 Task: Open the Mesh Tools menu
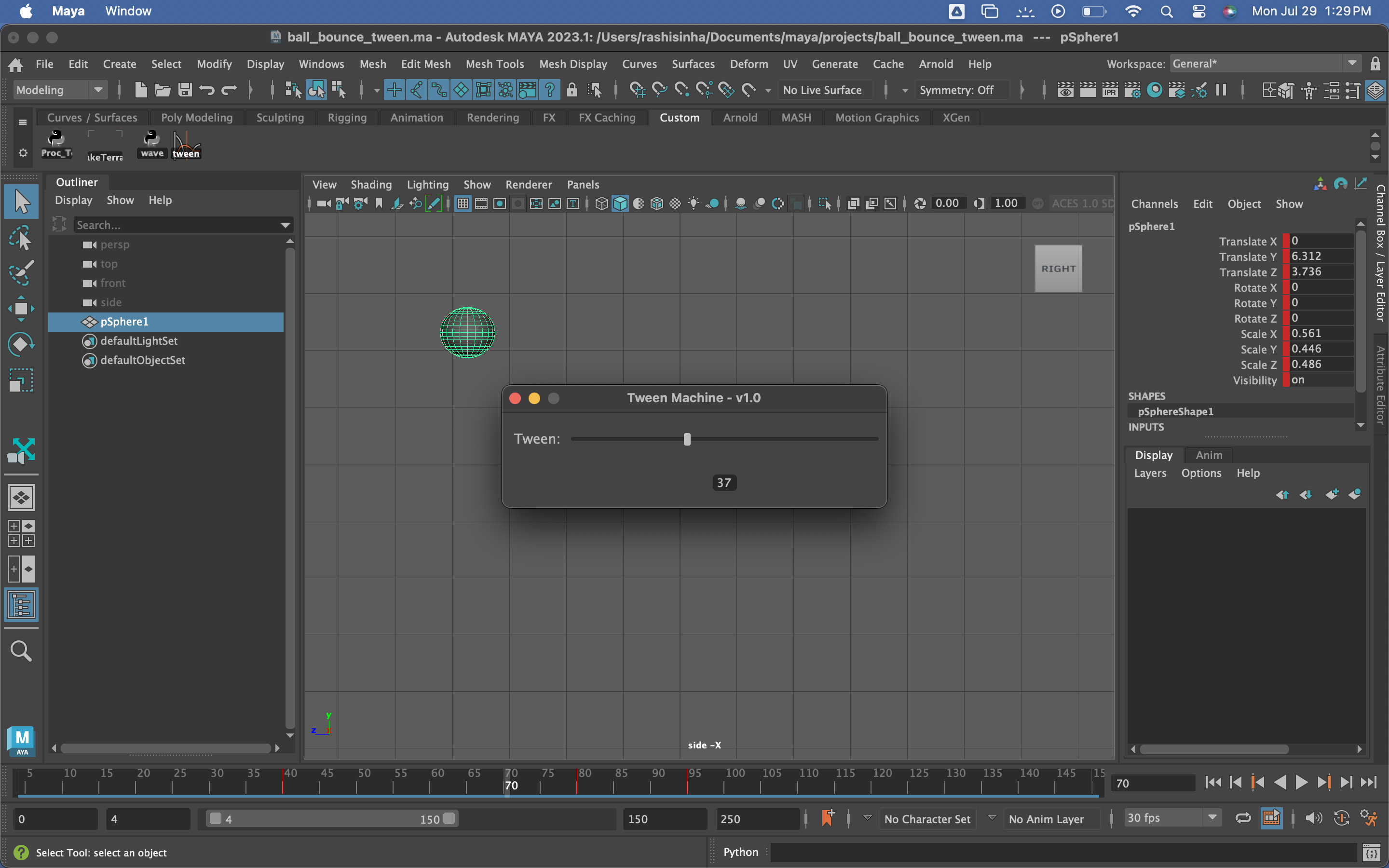pos(495,64)
